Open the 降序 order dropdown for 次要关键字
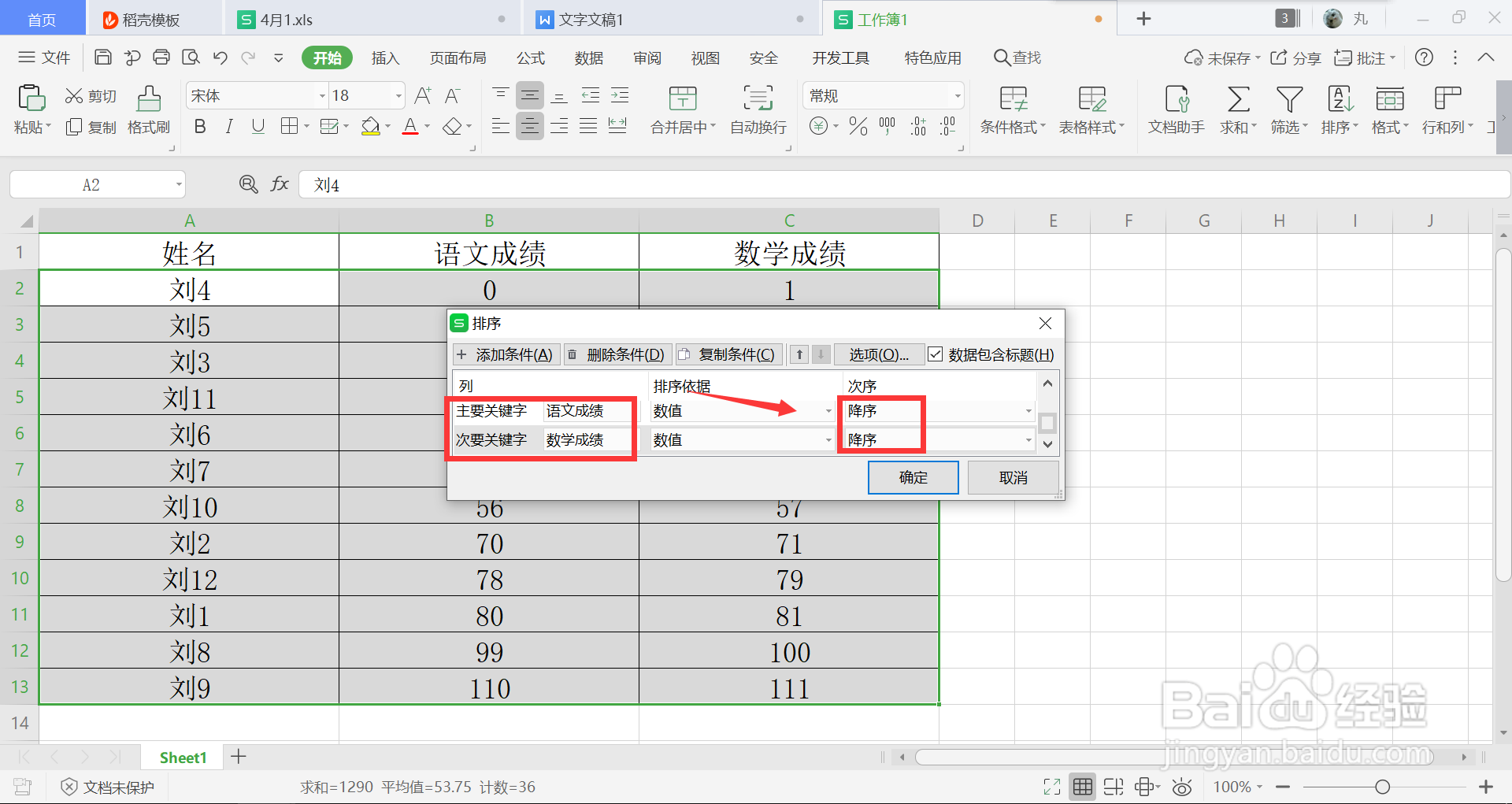The height and width of the screenshot is (804, 1512). point(1028,439)
